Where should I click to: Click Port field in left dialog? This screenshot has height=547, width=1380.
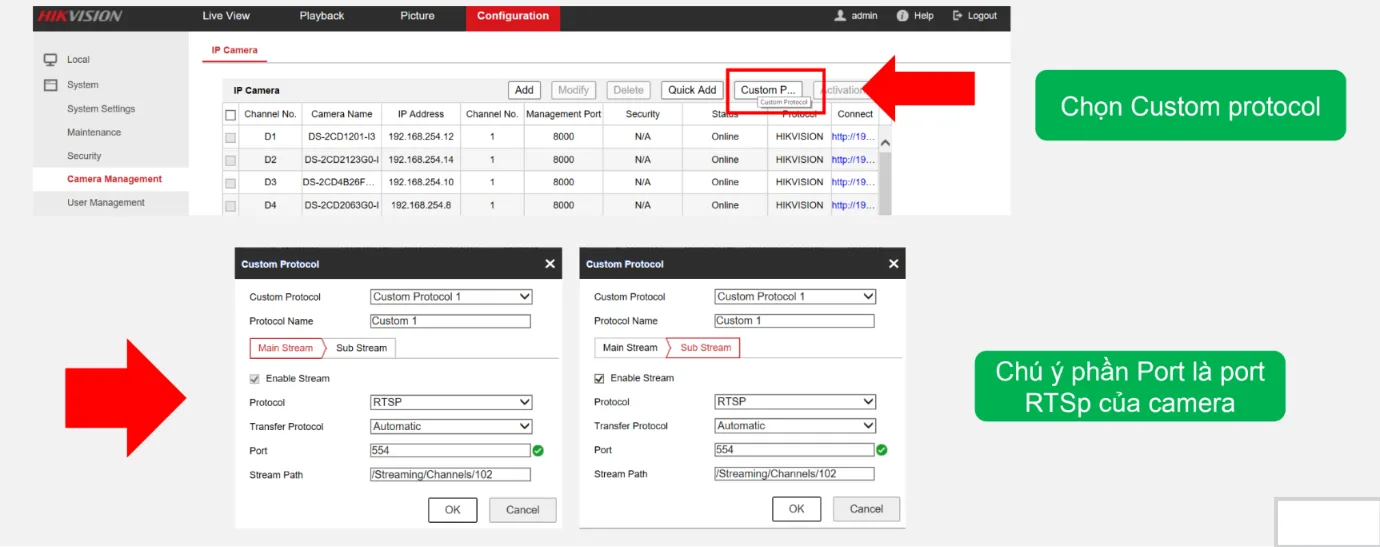pyautogui.click(x=450, y=451)
